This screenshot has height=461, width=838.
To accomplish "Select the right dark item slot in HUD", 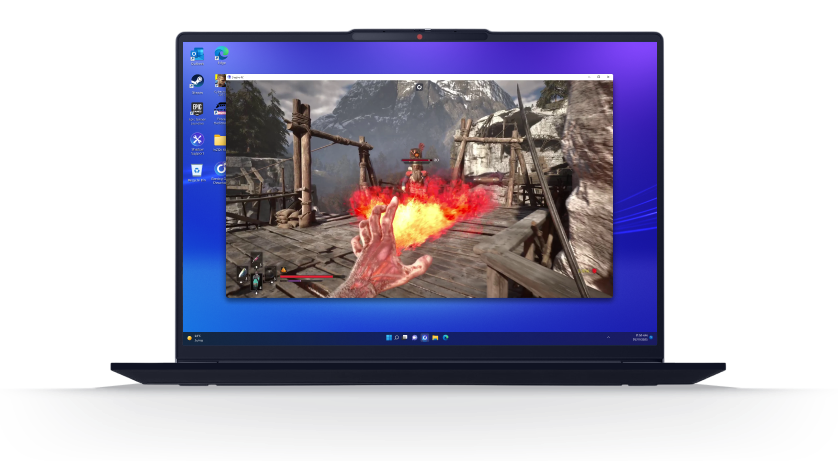I will (270, 274).
